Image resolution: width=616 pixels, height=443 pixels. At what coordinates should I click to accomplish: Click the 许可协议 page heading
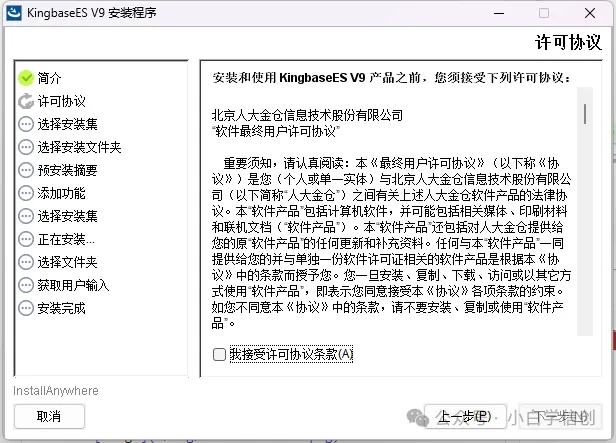pyautogui.click(x=568, y=42)
